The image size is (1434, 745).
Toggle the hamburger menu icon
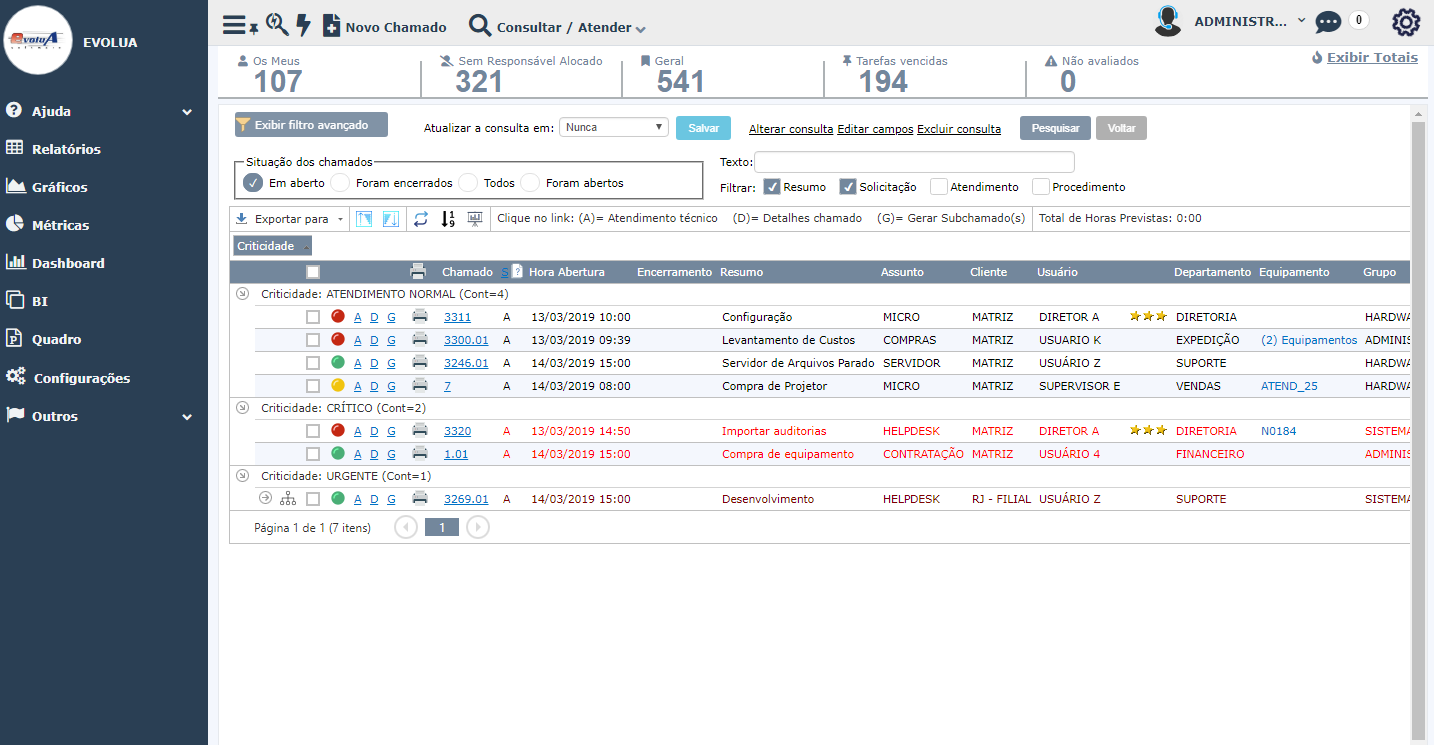(234, 26)
